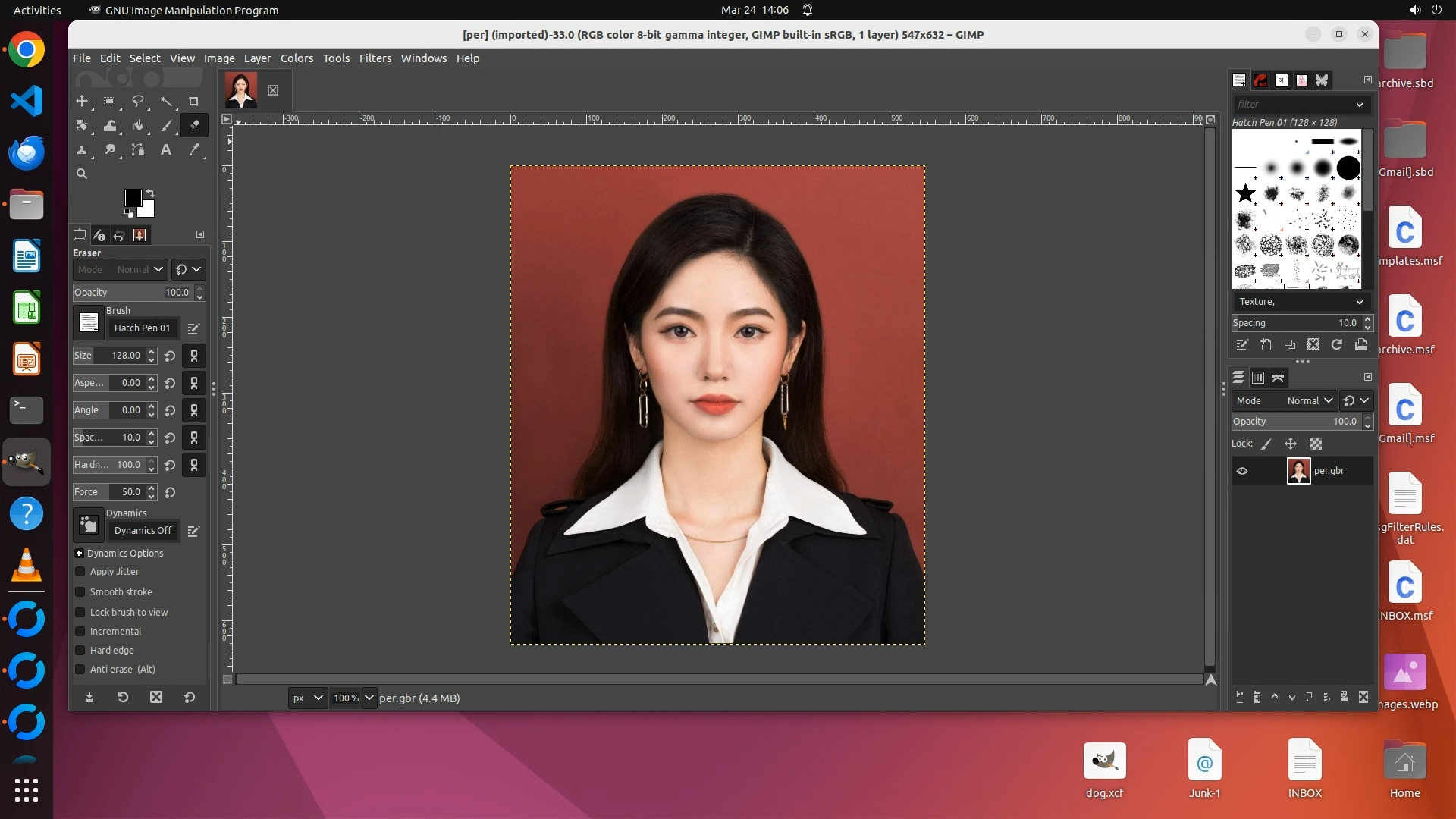
Task: Click the Dynamics Off button
Action: coord(143,531)
